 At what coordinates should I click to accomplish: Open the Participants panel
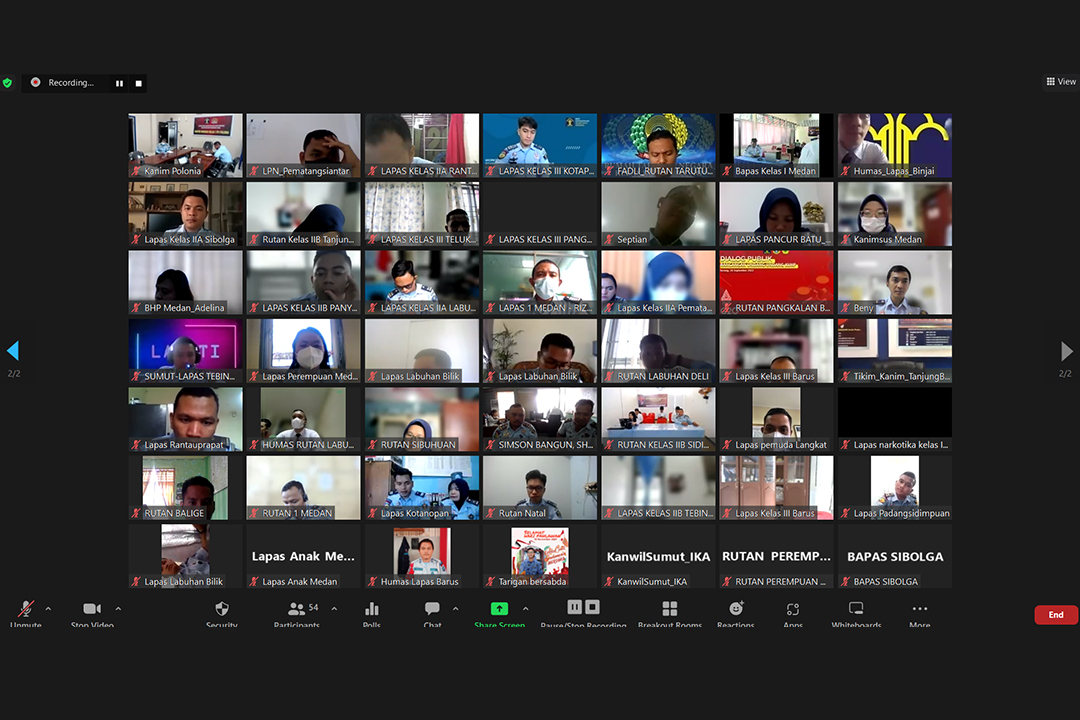click(x=297, y=609)
